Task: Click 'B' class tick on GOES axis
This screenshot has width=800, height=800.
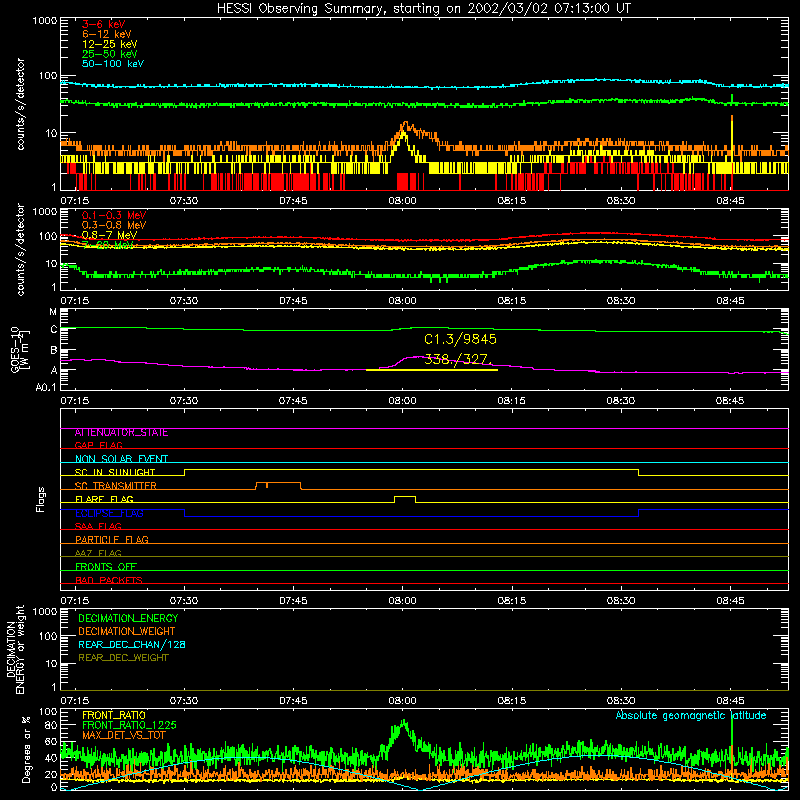Action: click(54, 351)
